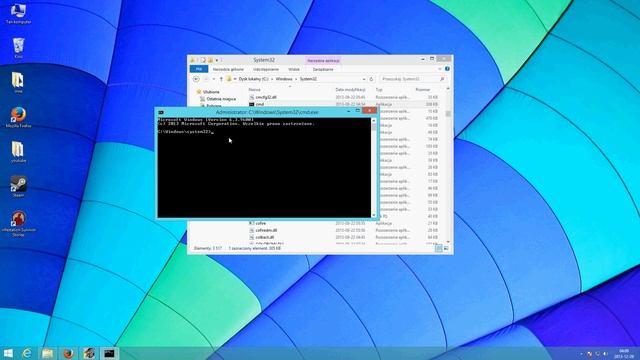This screenshot has height=360, width=640.
Task: Open the Narzędzia główne ribbon tab
Action: pos(228,69)
